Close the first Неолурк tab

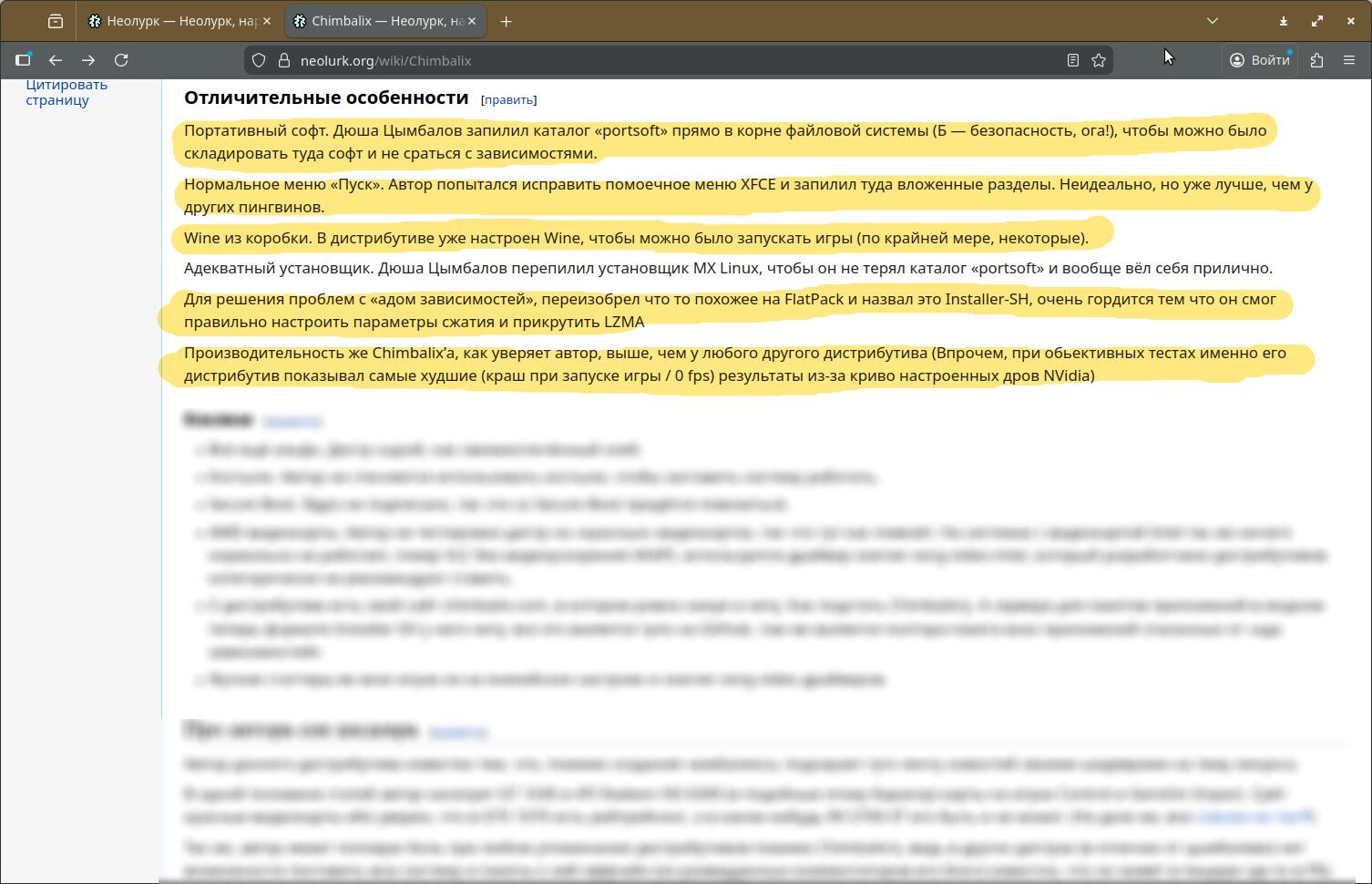(x=267, y=21)
